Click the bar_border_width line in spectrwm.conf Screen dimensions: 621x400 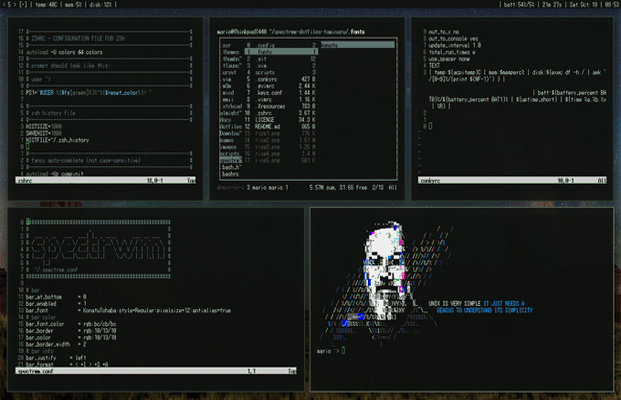tap(56, 344)
